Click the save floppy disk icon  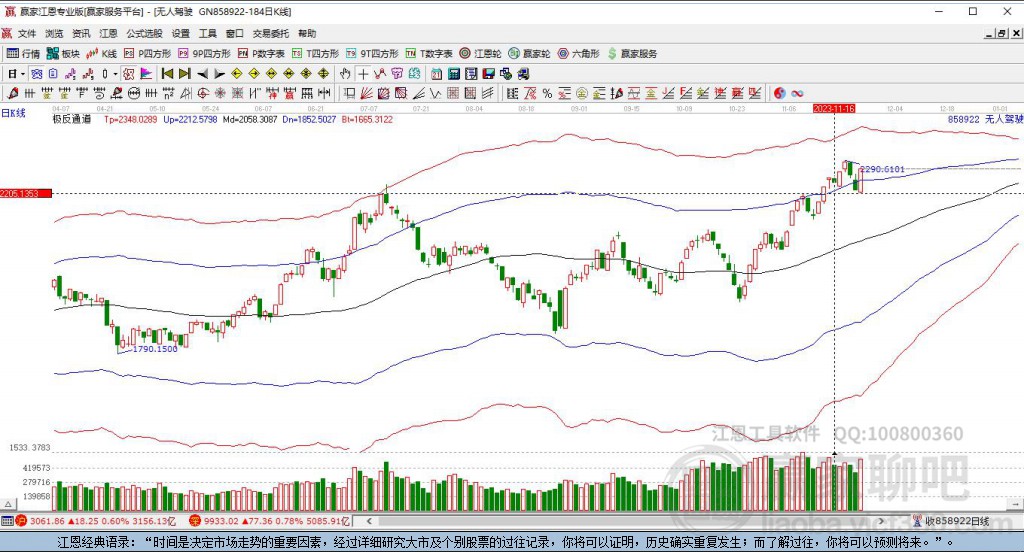[x=488, y=74]
